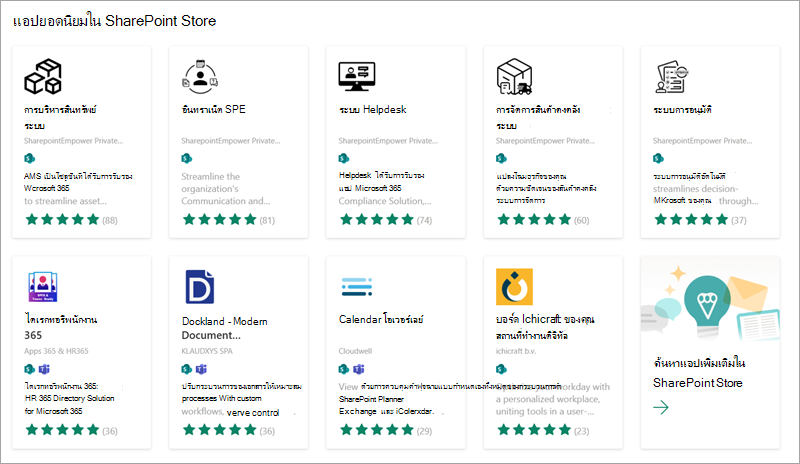Click the Dockland blue D document icon
The width and height of the screenshot is (800, 464).
click(199, 287)
